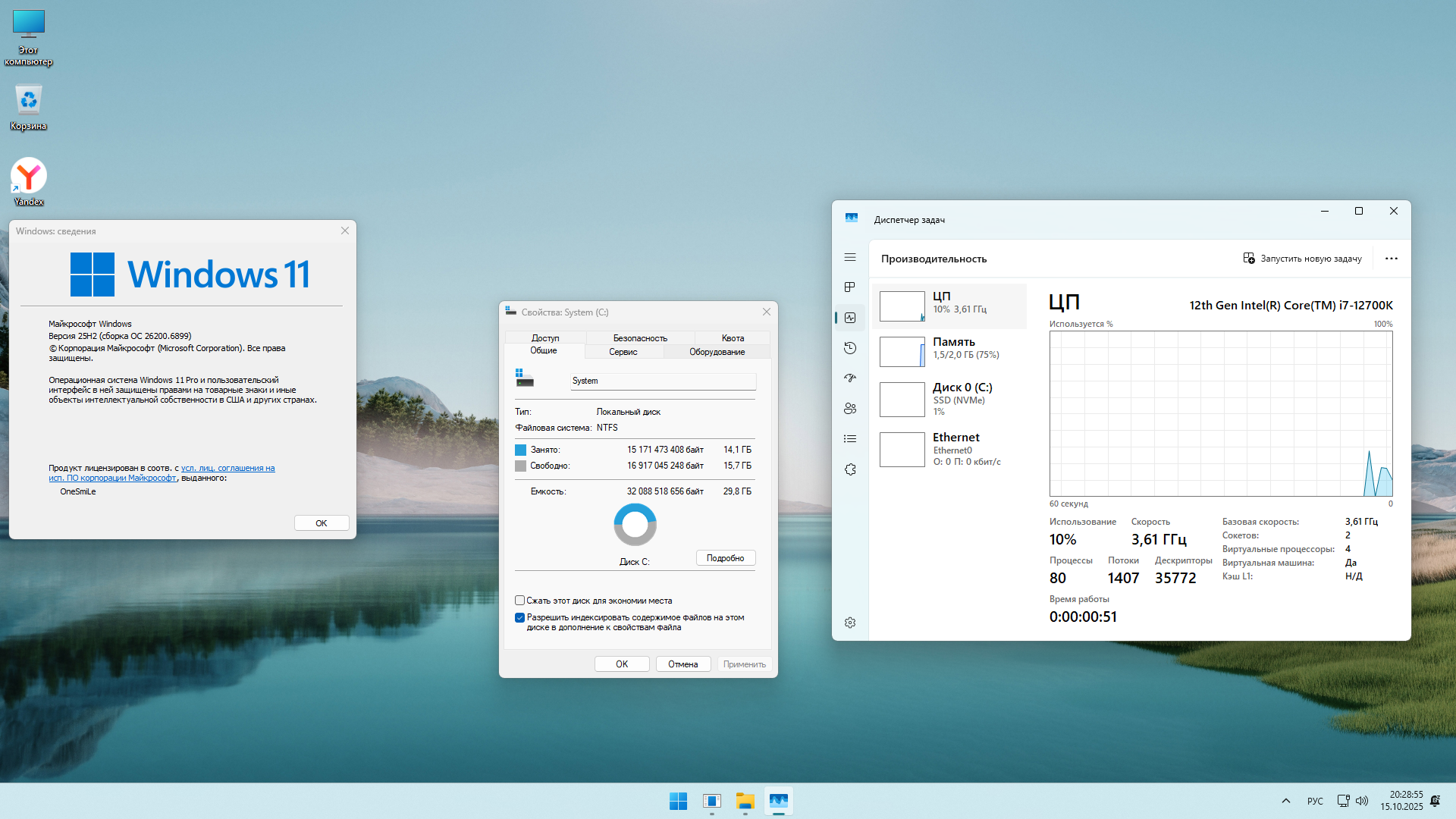Open the Task Manager navigation hamburger menu

tap(850, 257)
